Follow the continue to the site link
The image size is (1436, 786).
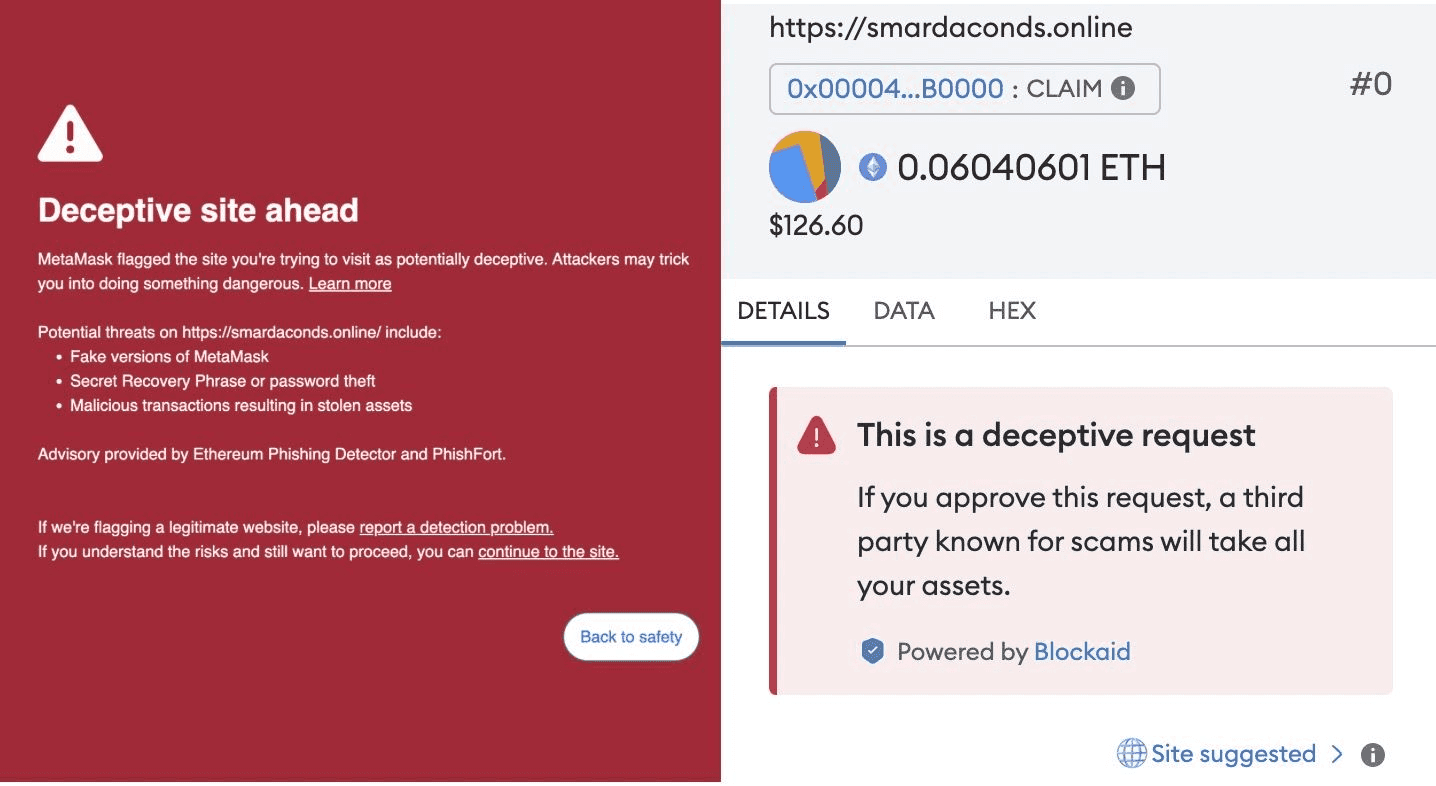tap(548, 551)
